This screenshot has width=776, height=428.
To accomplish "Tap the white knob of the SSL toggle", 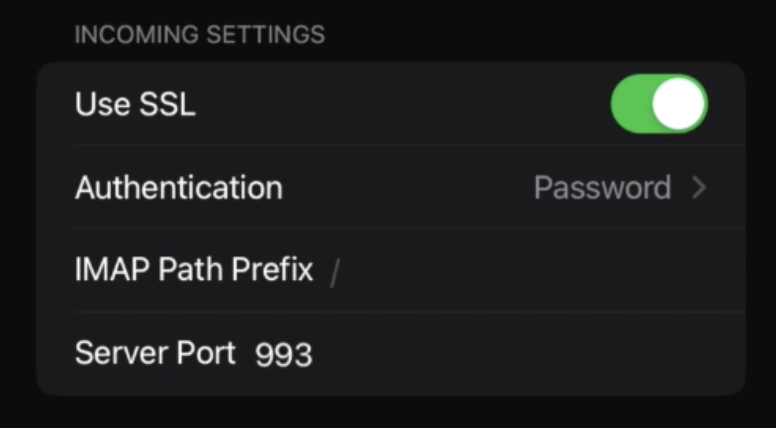I will click(678, 104).
